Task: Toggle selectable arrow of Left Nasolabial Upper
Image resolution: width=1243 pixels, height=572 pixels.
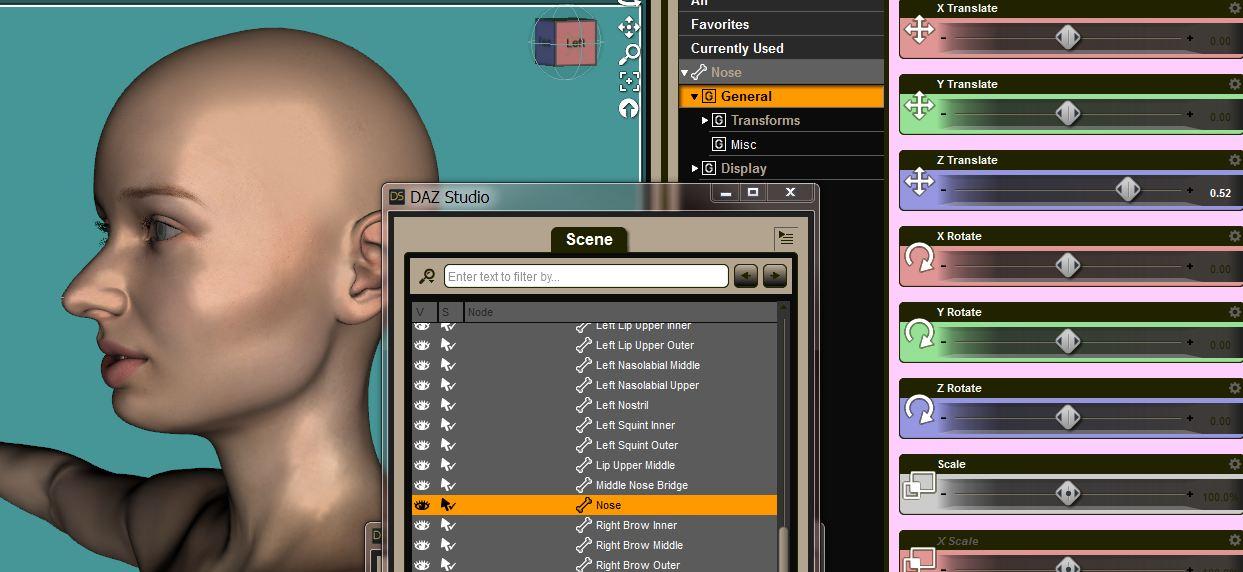Action: (448, 385)
